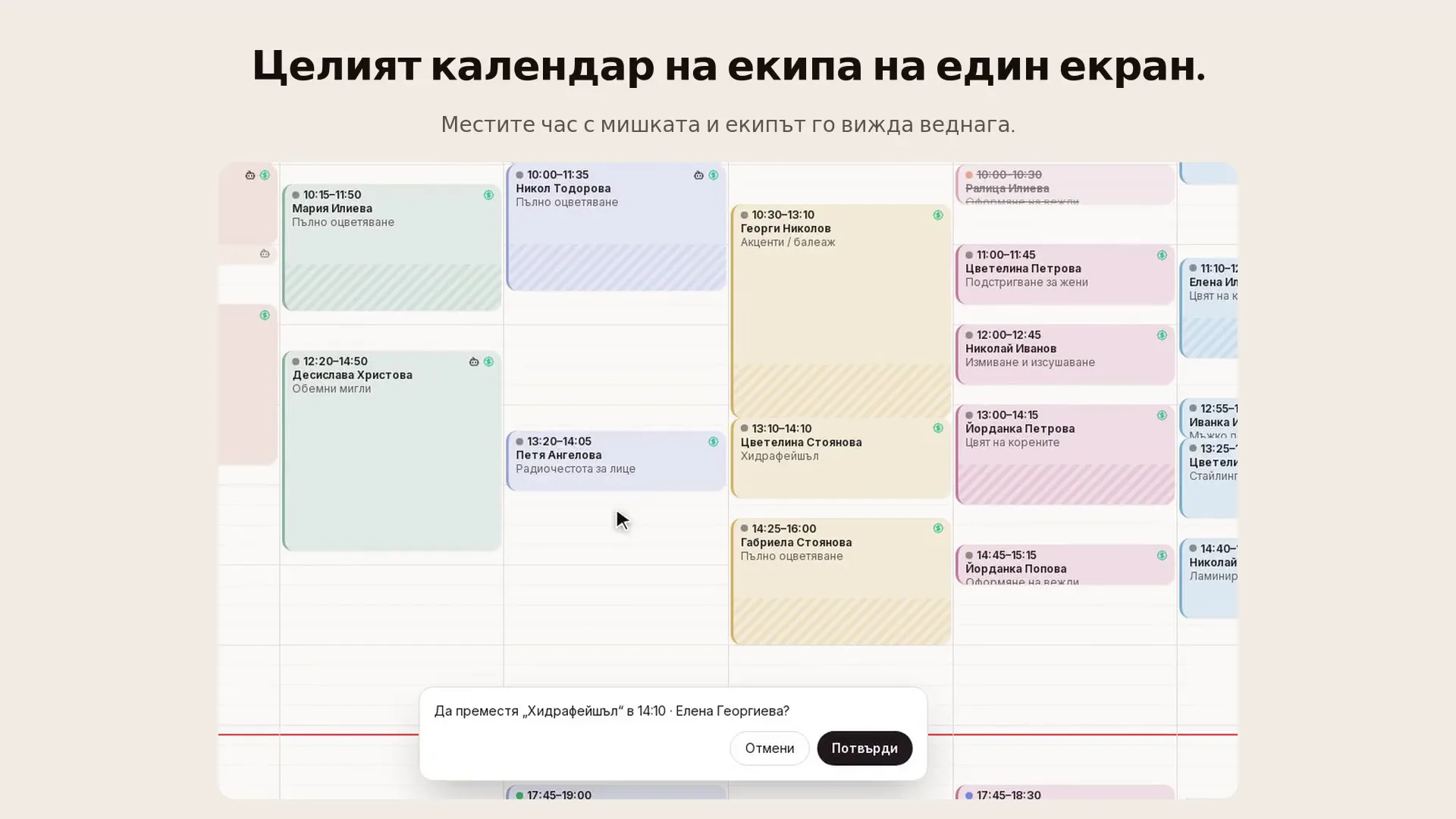Image resolution: width=1456 pixels, height=819 pixels.
Task: Click 14:45–15:15 time label
Action: (x=1006, y=555)
